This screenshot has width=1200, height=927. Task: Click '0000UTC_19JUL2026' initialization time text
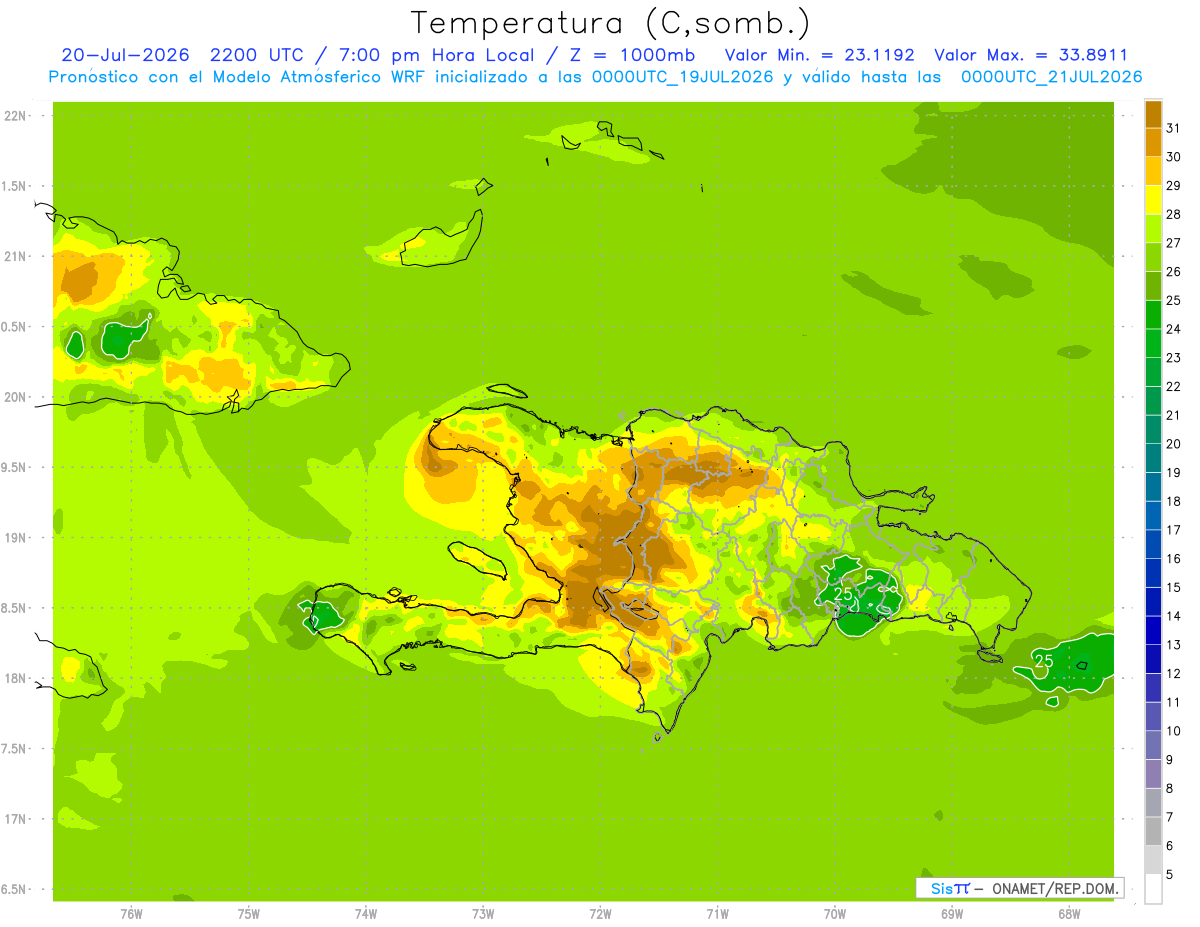tap(683, 77)
